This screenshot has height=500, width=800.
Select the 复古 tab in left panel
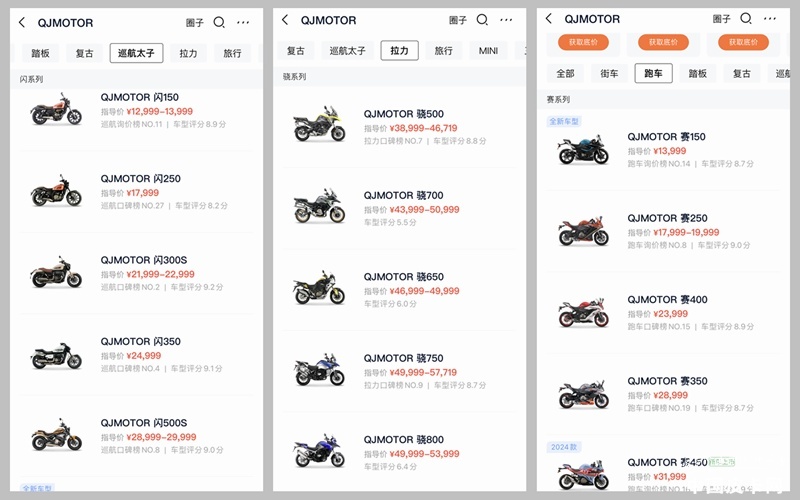(84, 53)
